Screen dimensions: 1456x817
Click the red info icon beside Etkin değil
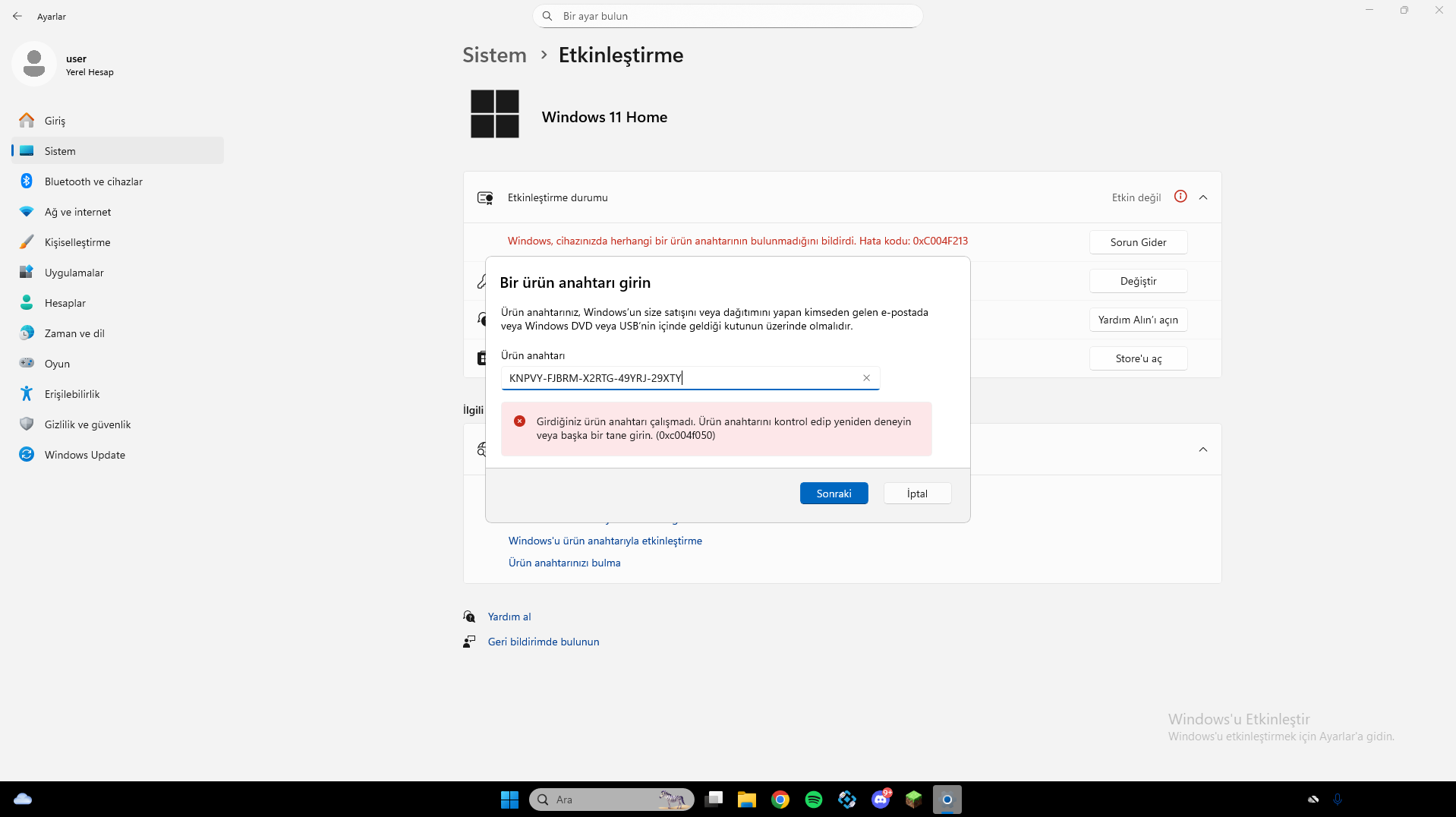point(1180,197)
